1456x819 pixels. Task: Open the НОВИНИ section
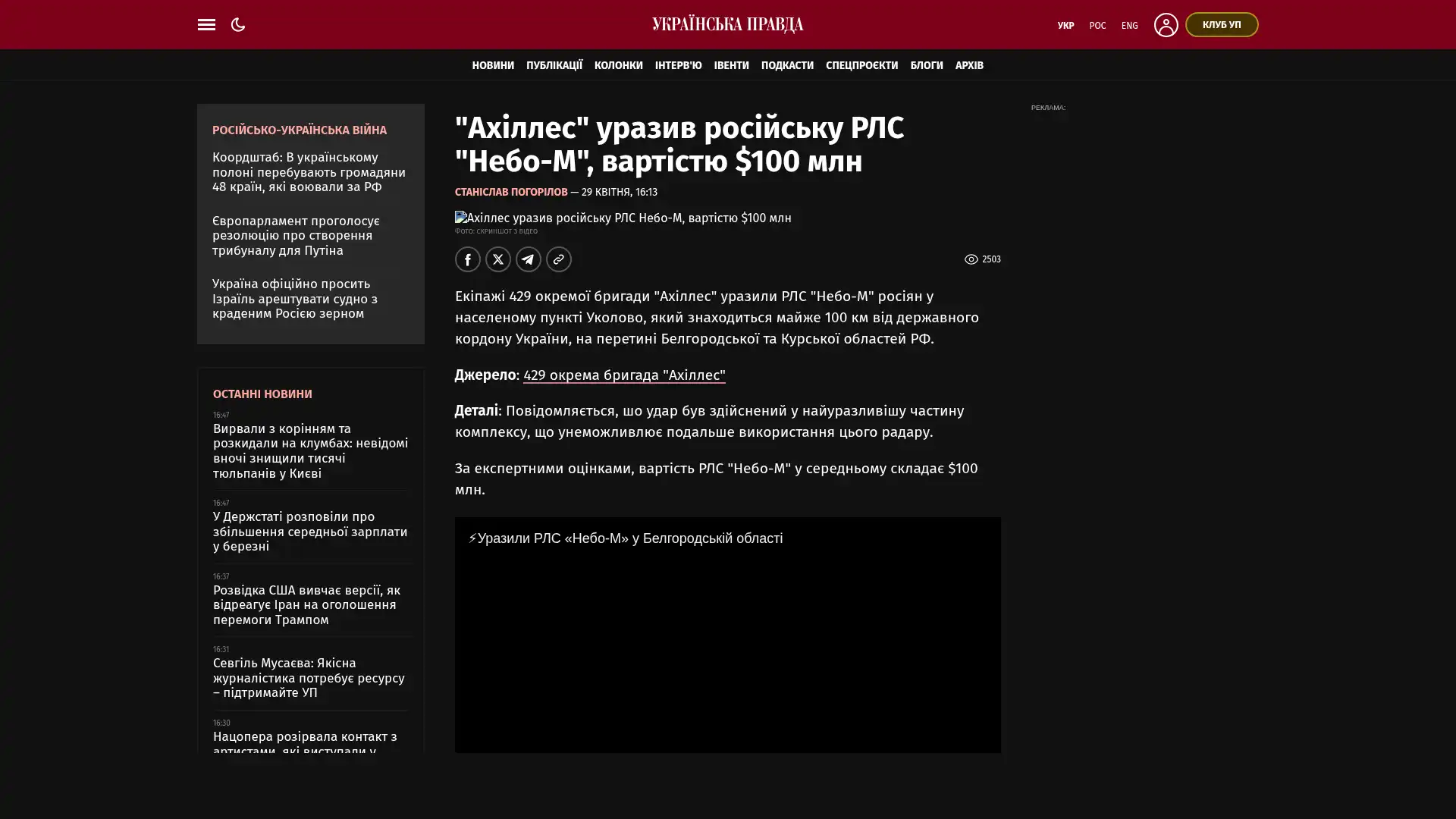tap(493, 65)
